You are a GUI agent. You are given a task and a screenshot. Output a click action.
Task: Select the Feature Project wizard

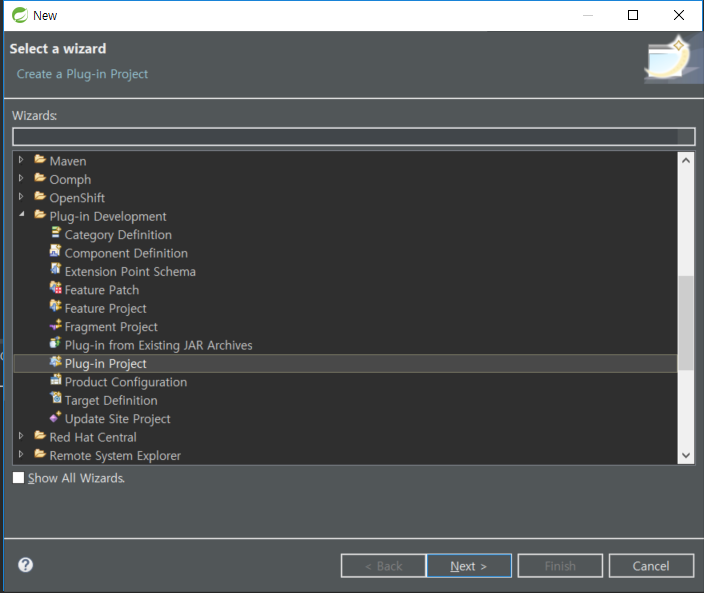click(x=106, y=308)
